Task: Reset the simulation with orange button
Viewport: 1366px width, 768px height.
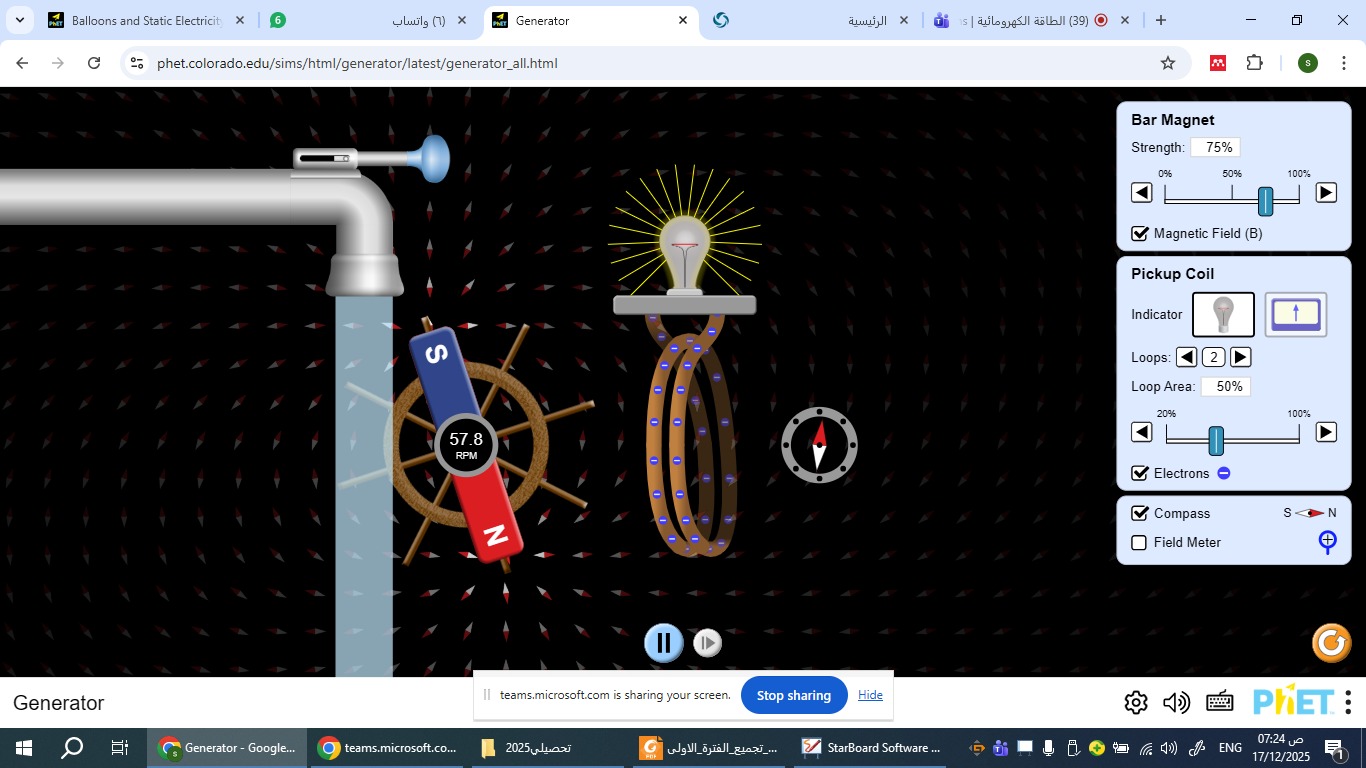Action: (x=1331, y=642)
